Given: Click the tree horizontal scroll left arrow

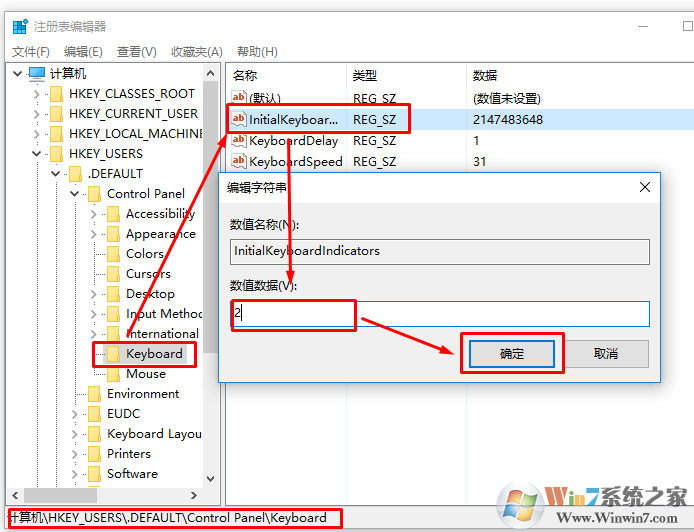Looking at the screenshot, I should click(15, 495).
